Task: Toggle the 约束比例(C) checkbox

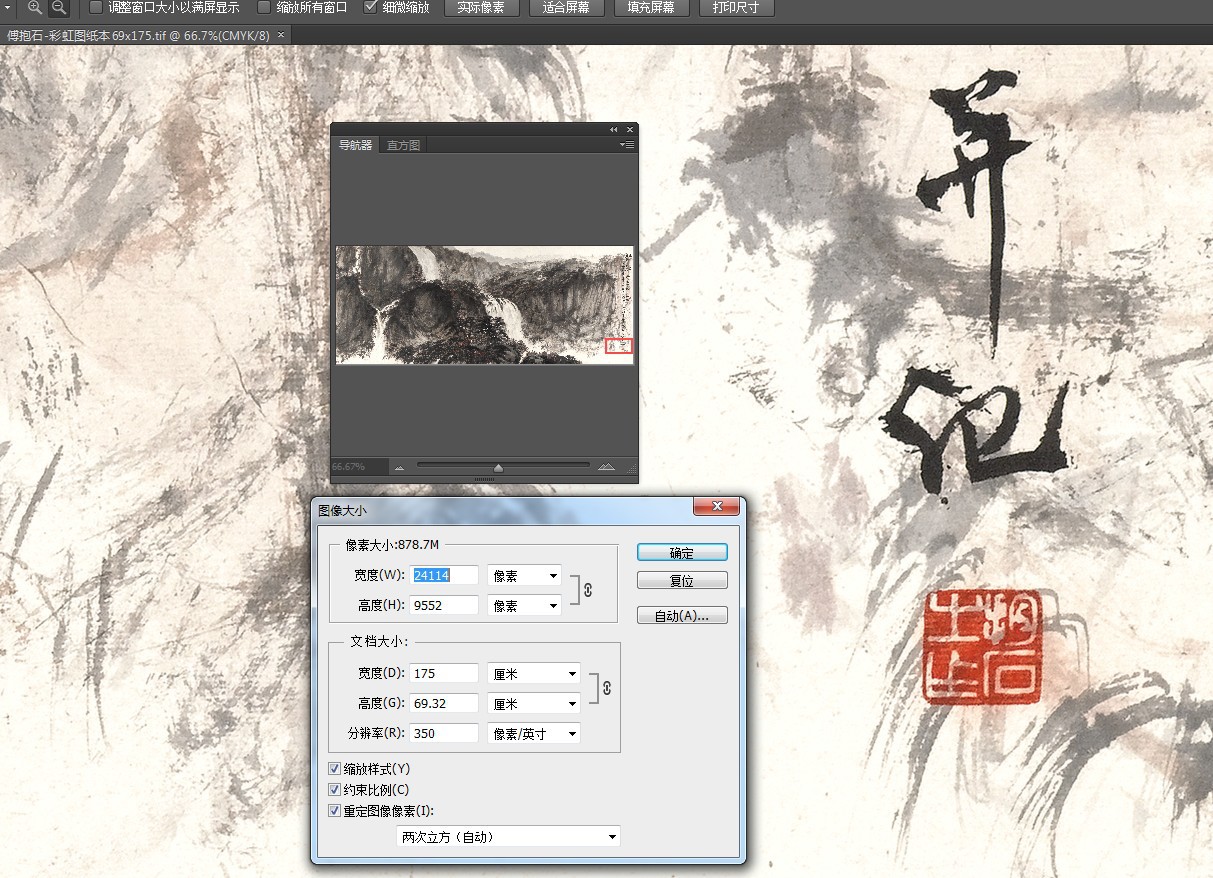Action: click(x=335, y=790)
